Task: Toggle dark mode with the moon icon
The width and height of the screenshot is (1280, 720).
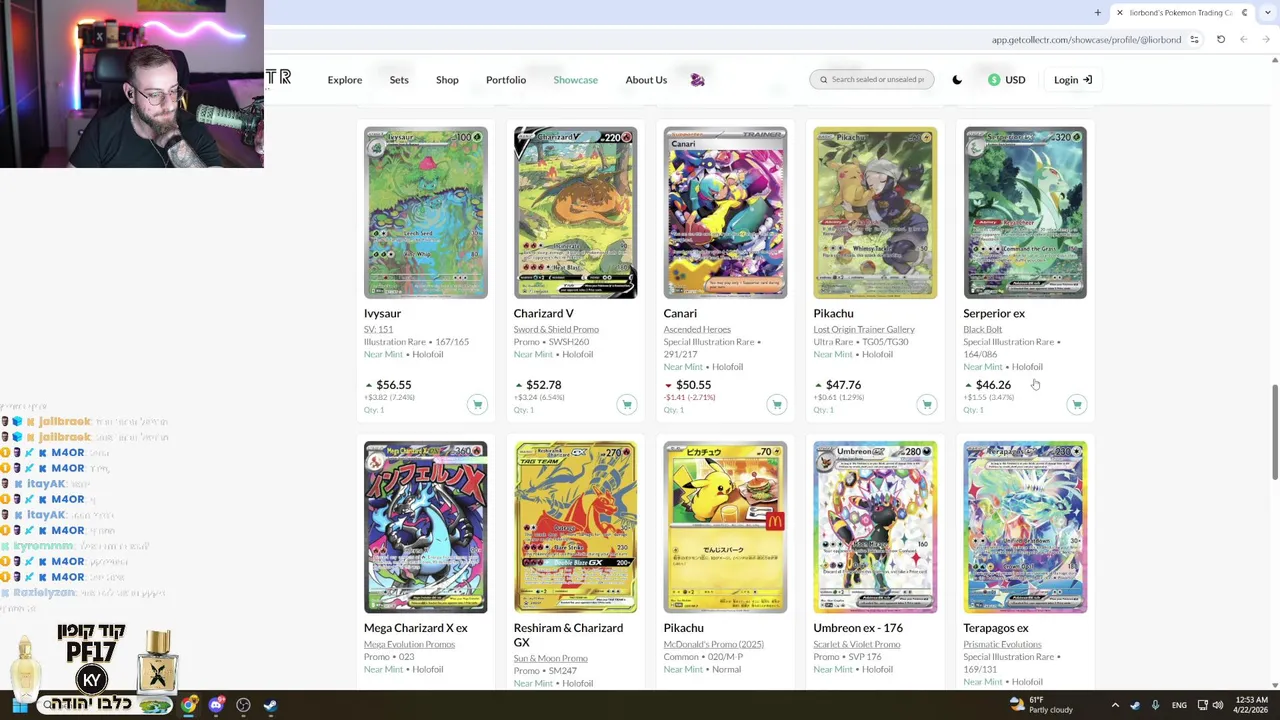Action: (x=957, y=80)
